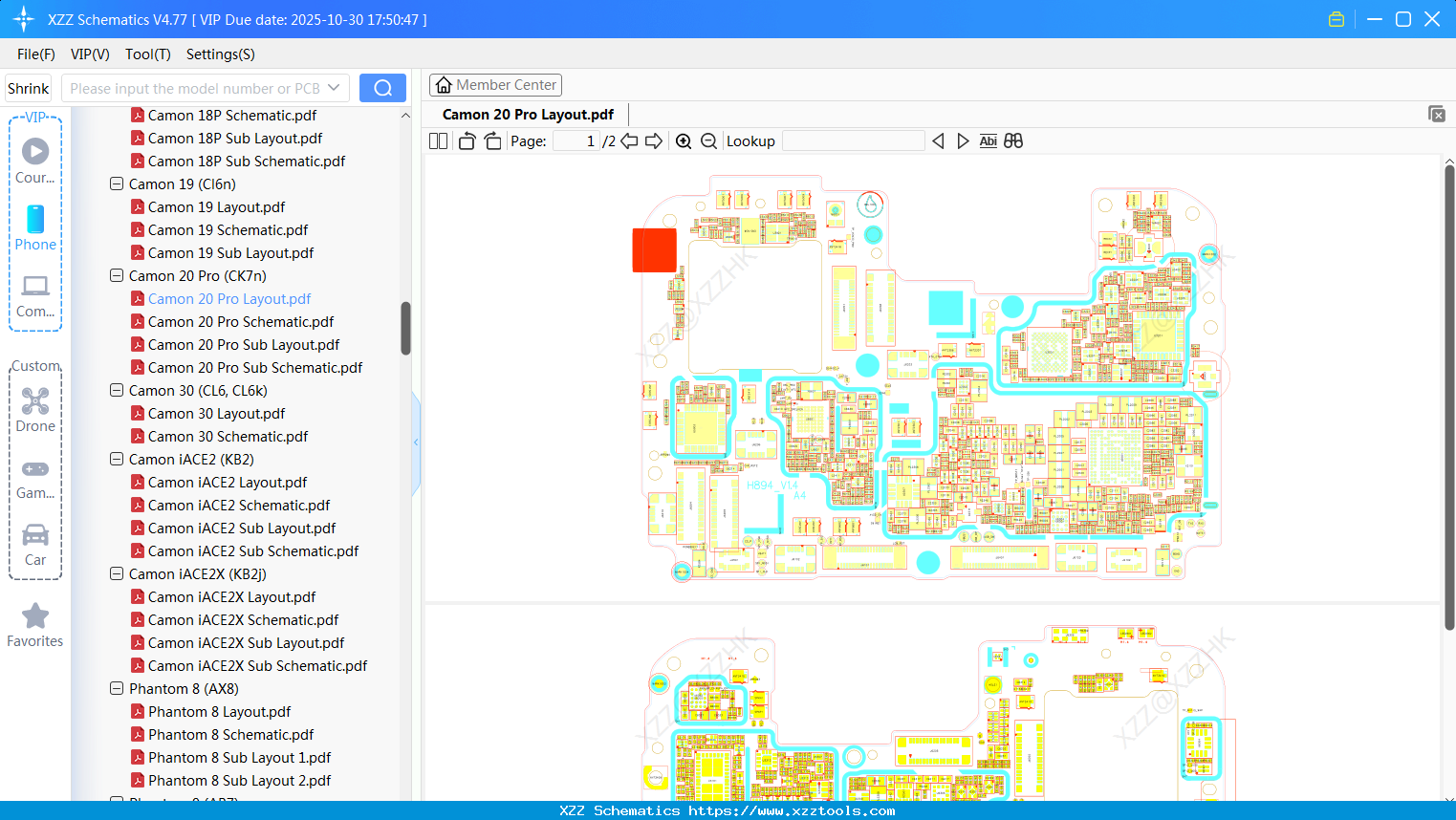Open the File(F) menu

[36, 54]
